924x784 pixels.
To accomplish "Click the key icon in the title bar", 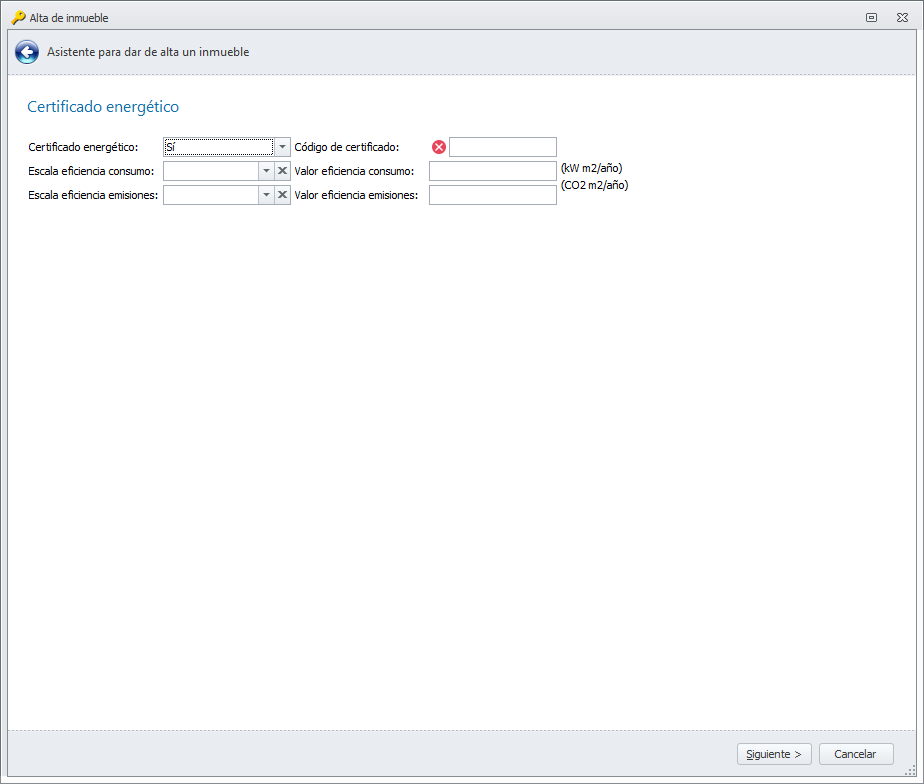I will (18, 18).
